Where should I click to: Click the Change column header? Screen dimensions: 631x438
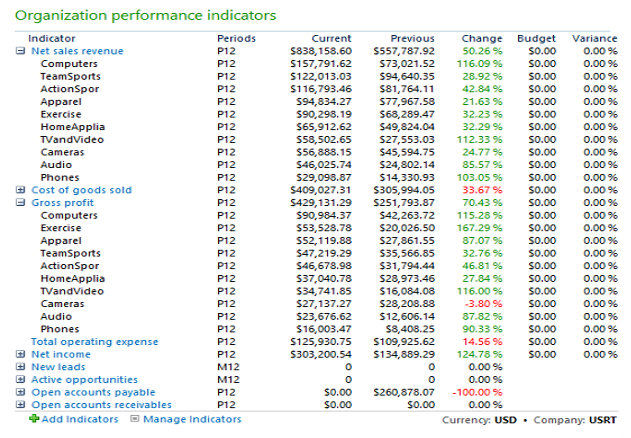click(x=482, y=38)
